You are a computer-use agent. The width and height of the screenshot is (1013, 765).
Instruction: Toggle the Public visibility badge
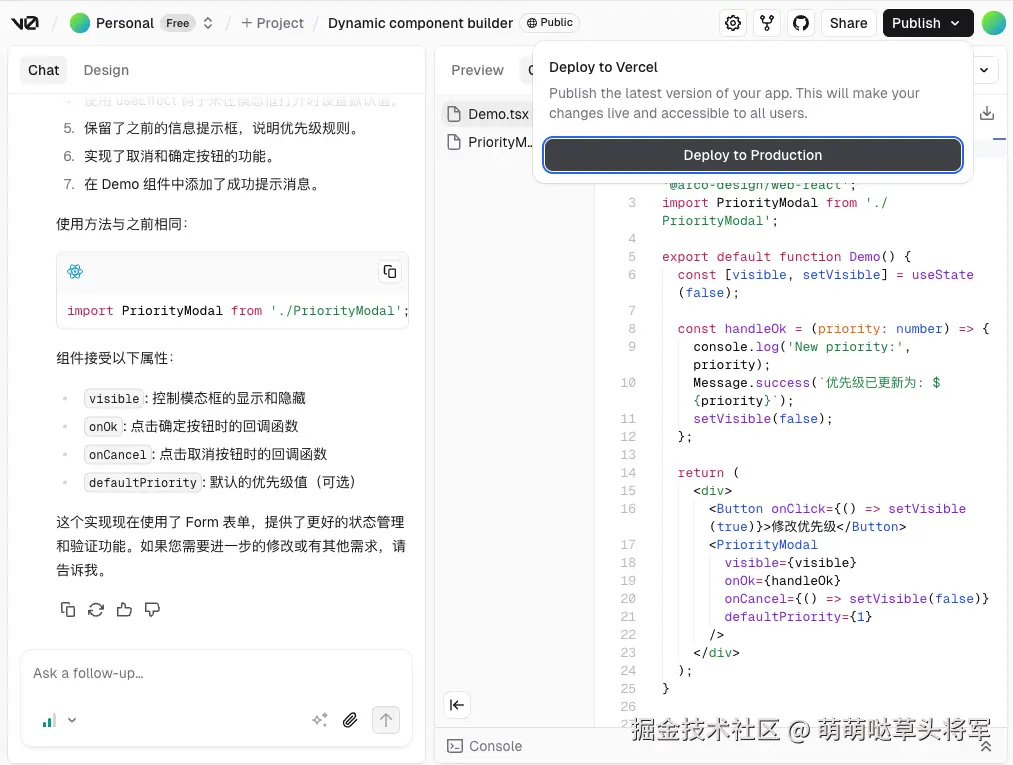[549, 22]
